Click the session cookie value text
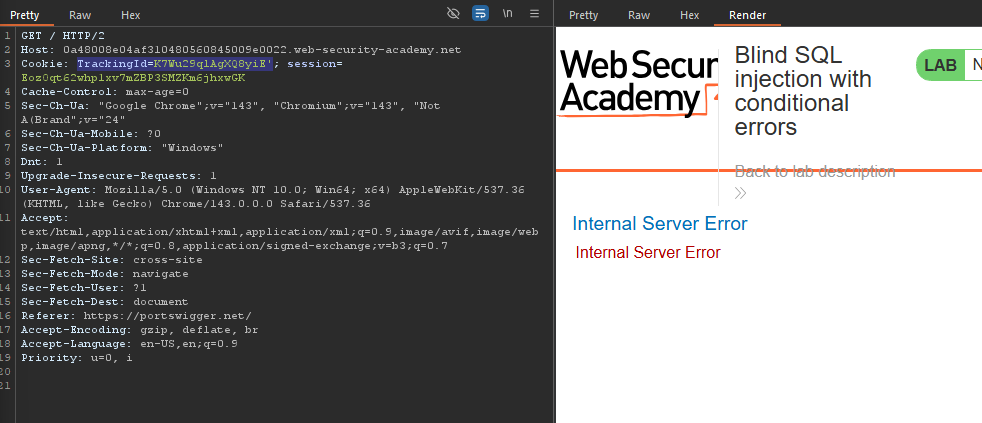 pos(133,78)
